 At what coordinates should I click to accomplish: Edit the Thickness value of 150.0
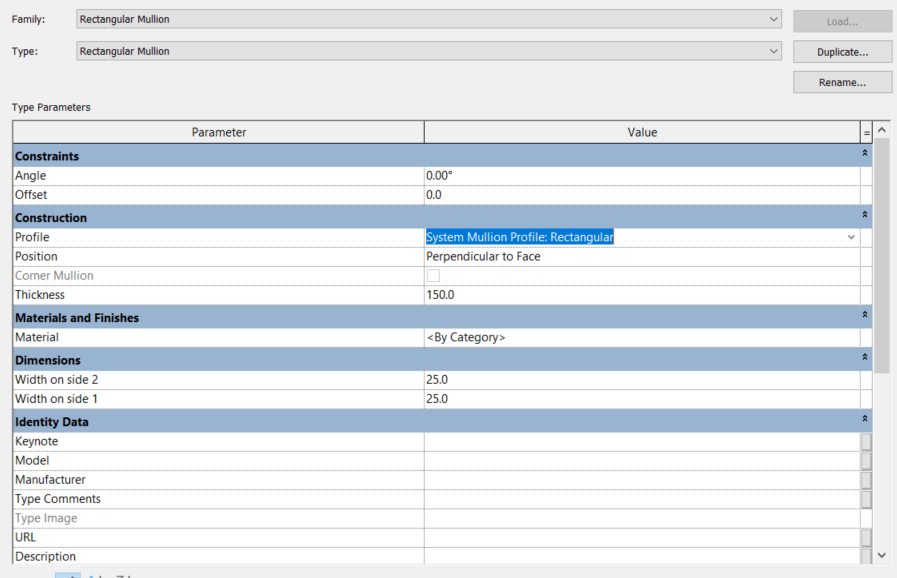[x=600, y=294]
